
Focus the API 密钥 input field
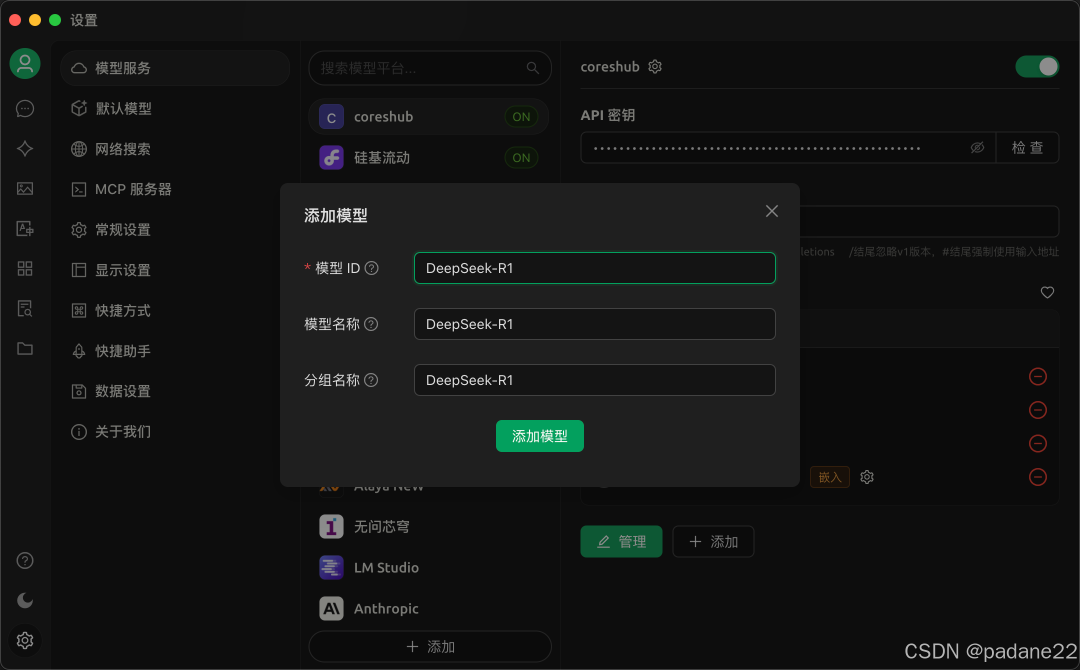coord(788,148)
